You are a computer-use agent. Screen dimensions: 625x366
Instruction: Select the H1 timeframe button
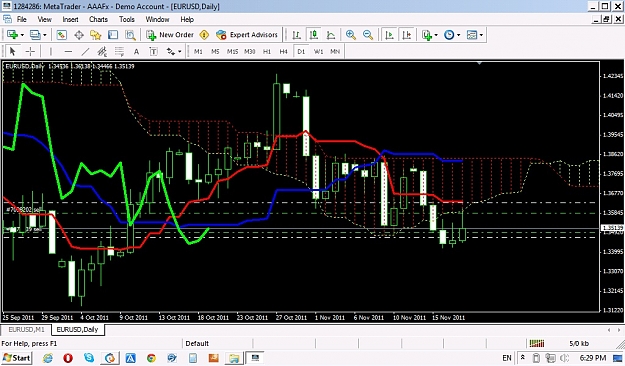pyautogui.click(x=267, y=51)
